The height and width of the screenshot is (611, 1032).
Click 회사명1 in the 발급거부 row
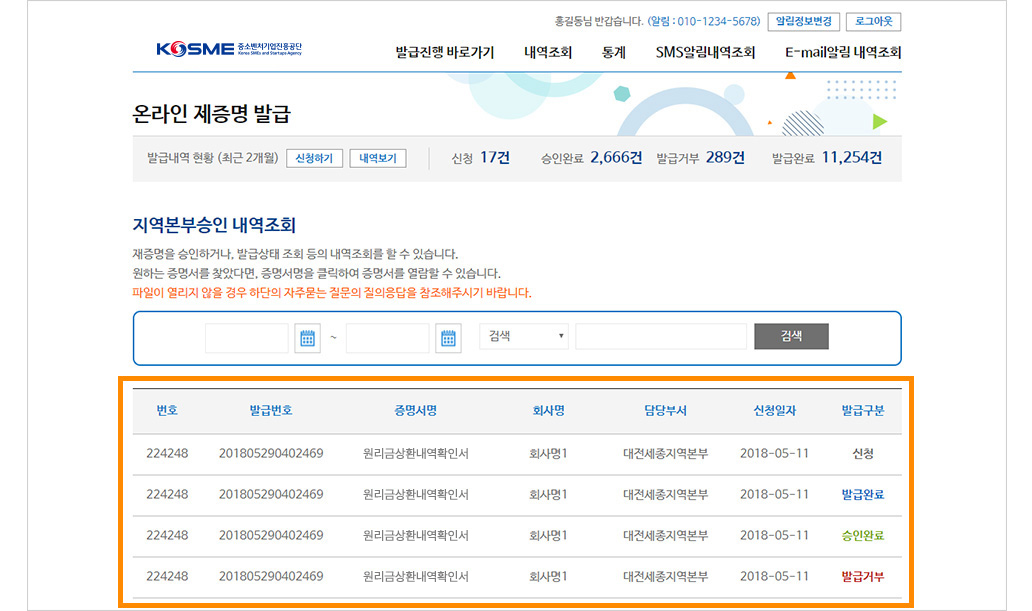click(x=548, y=576)
